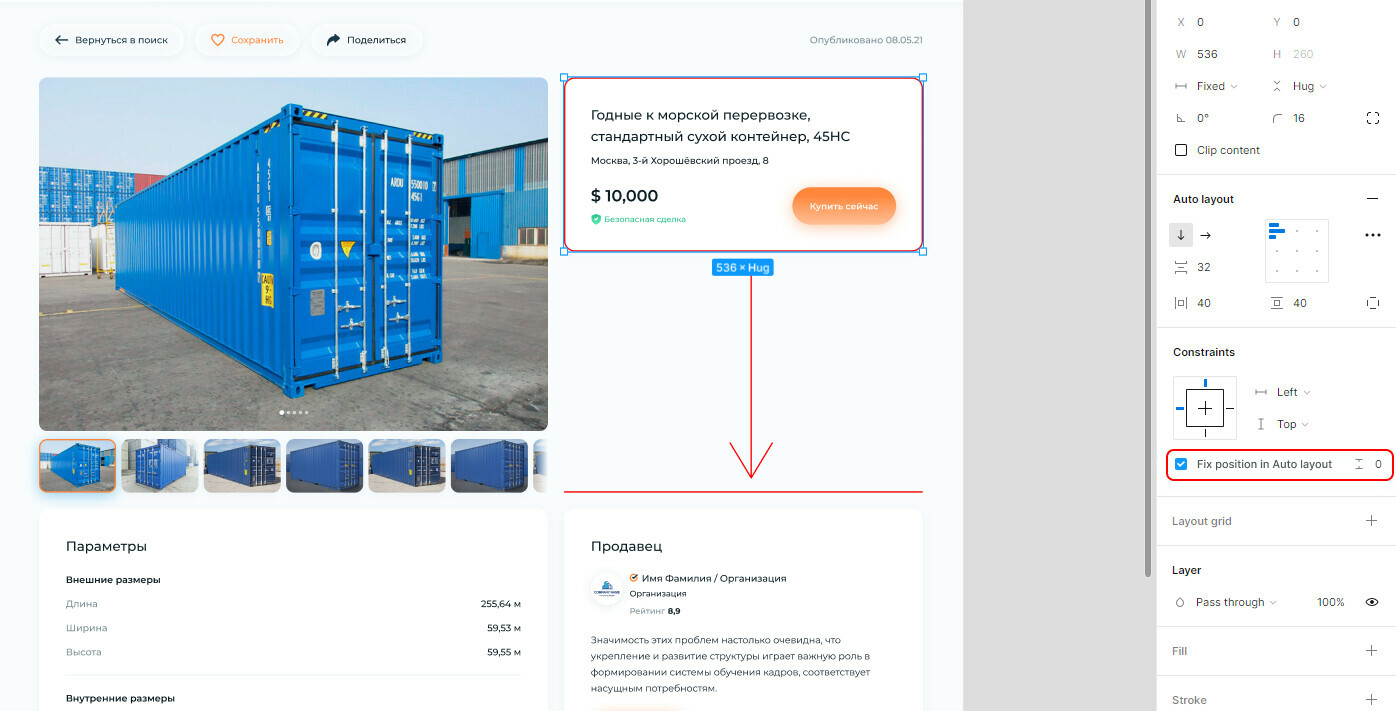Screen dimensions: 1396x711
Task: Click the width field showing 536
Action: coord(1207,54)
